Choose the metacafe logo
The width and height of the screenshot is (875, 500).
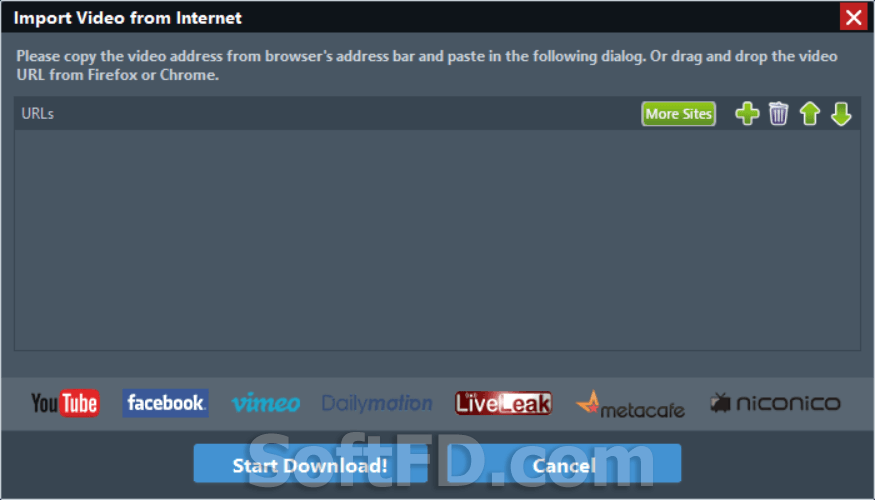point(630,405)
